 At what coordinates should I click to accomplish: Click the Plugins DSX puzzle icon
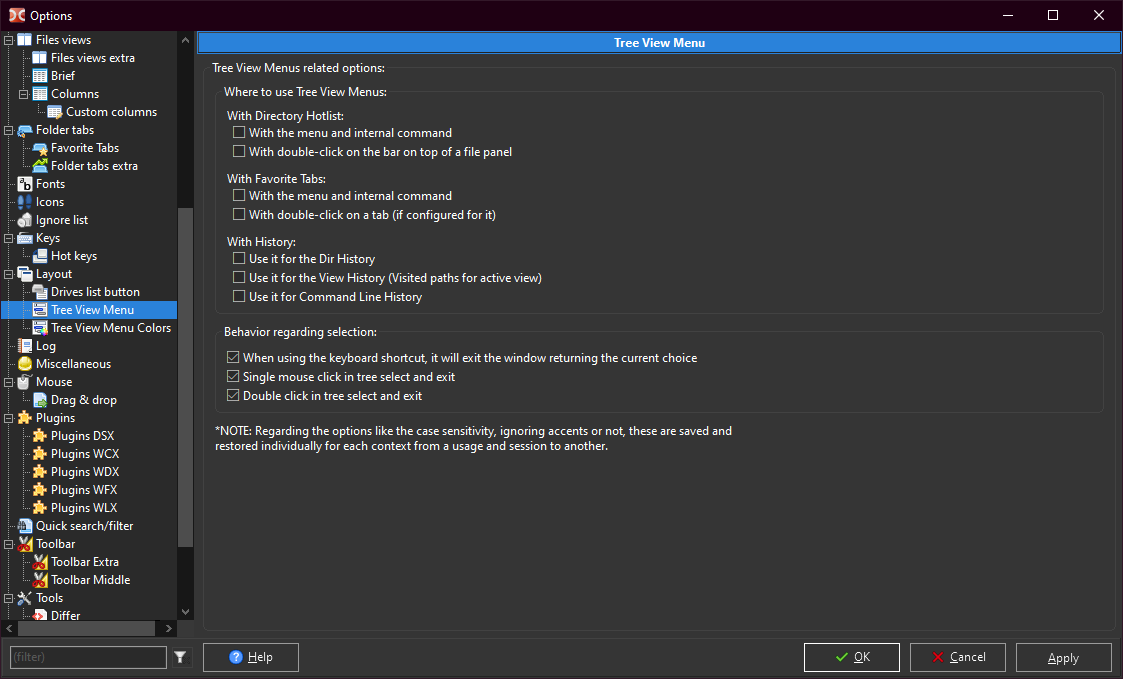(40, 436)
